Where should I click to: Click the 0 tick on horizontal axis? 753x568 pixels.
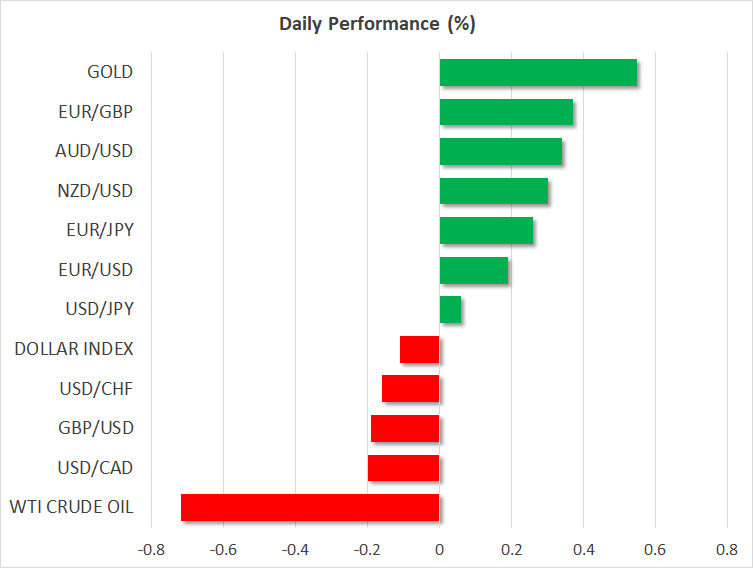(x=439, y=549)
